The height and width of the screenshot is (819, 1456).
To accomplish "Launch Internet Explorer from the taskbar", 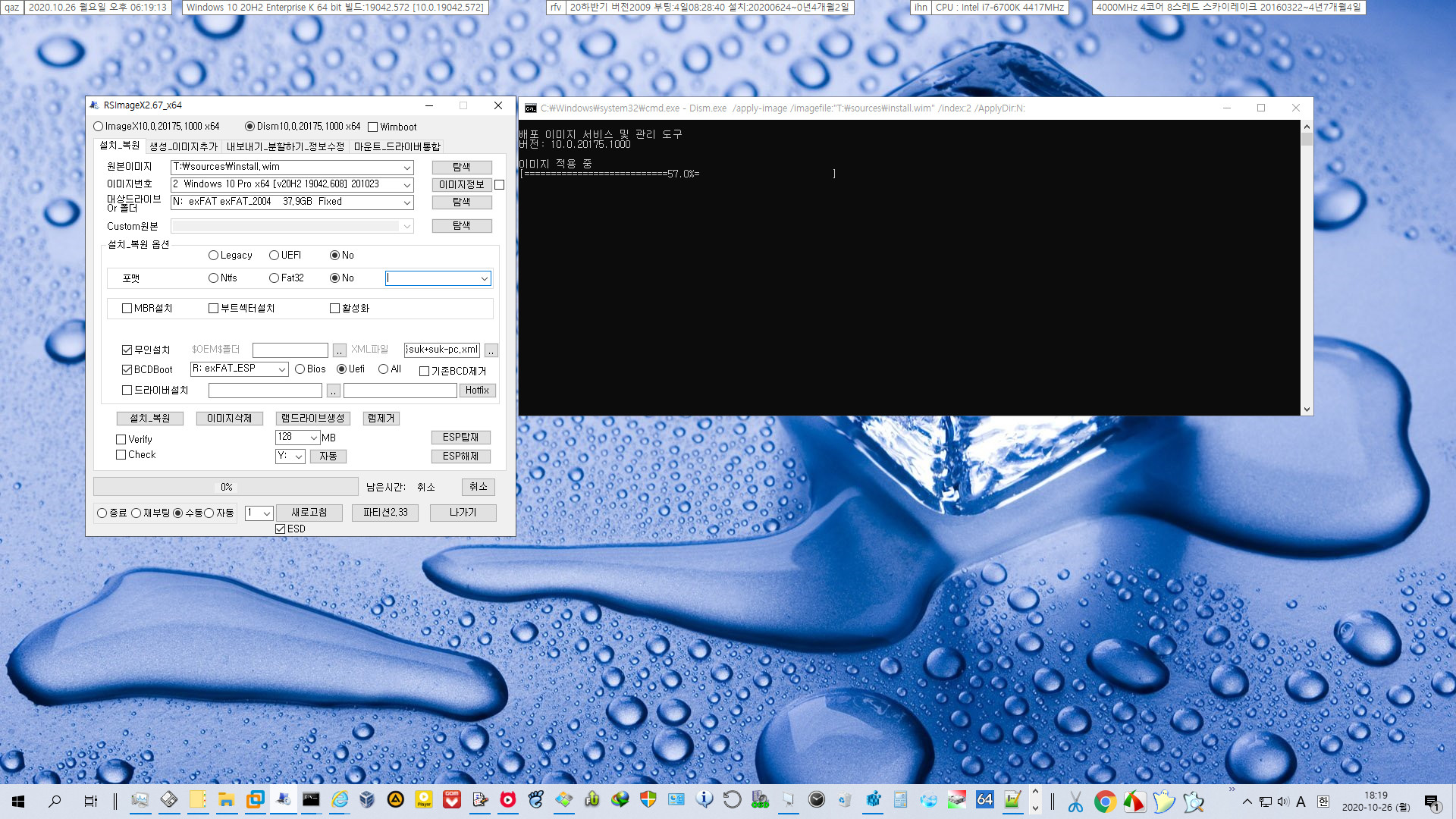I will pos(339,800).
